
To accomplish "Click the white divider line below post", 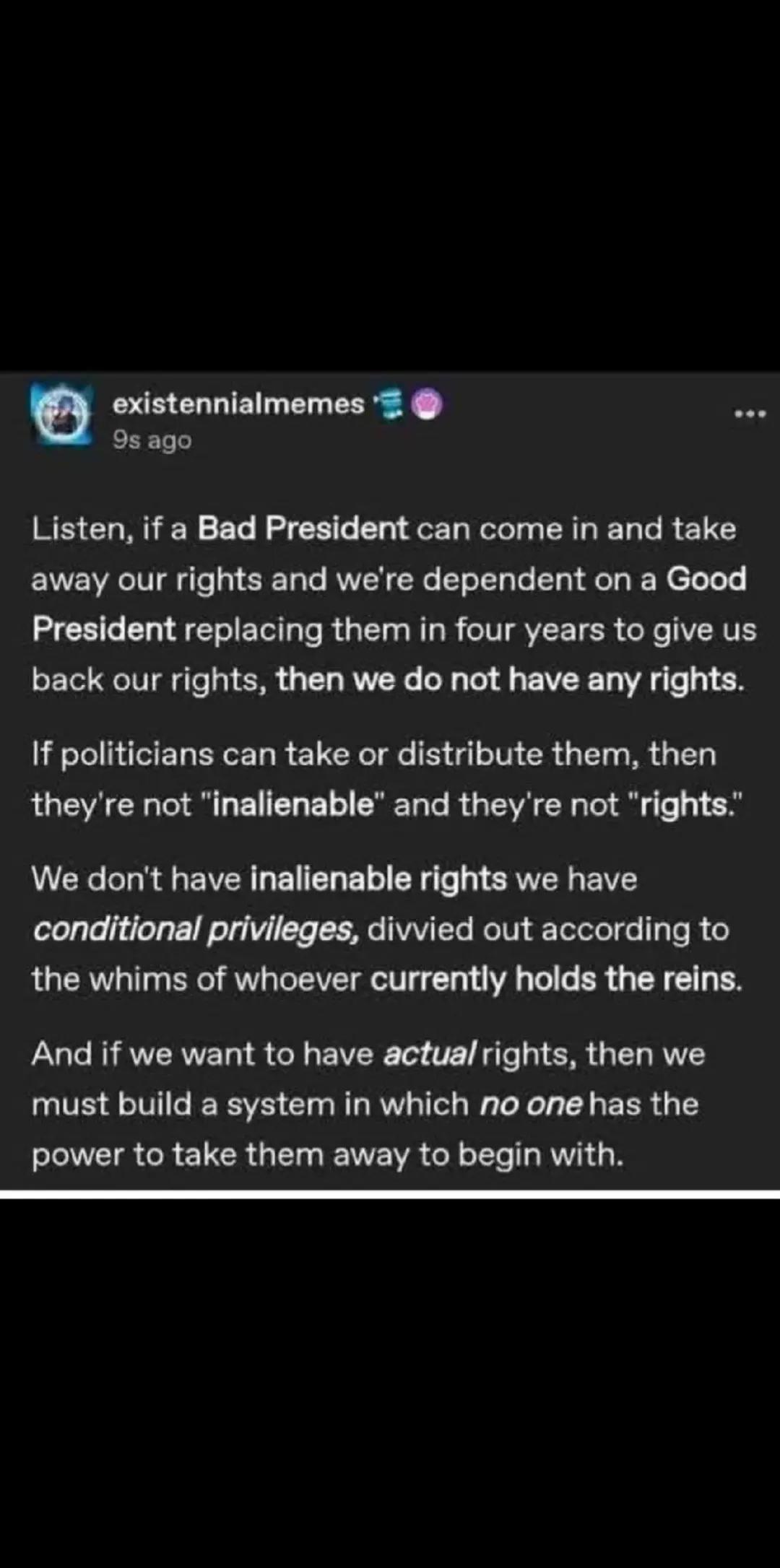I will coord(390,1194).
